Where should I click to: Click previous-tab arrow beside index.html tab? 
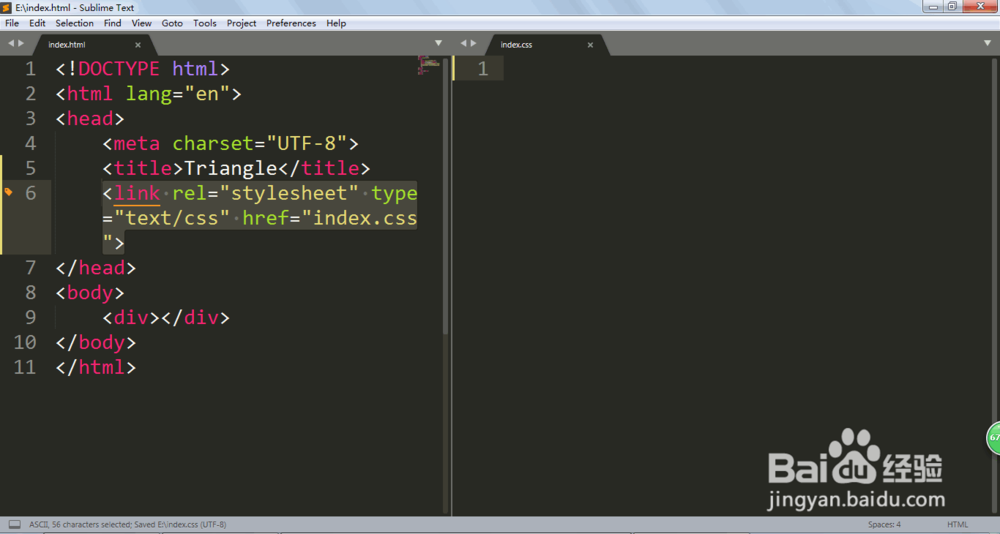click(11, 43)
